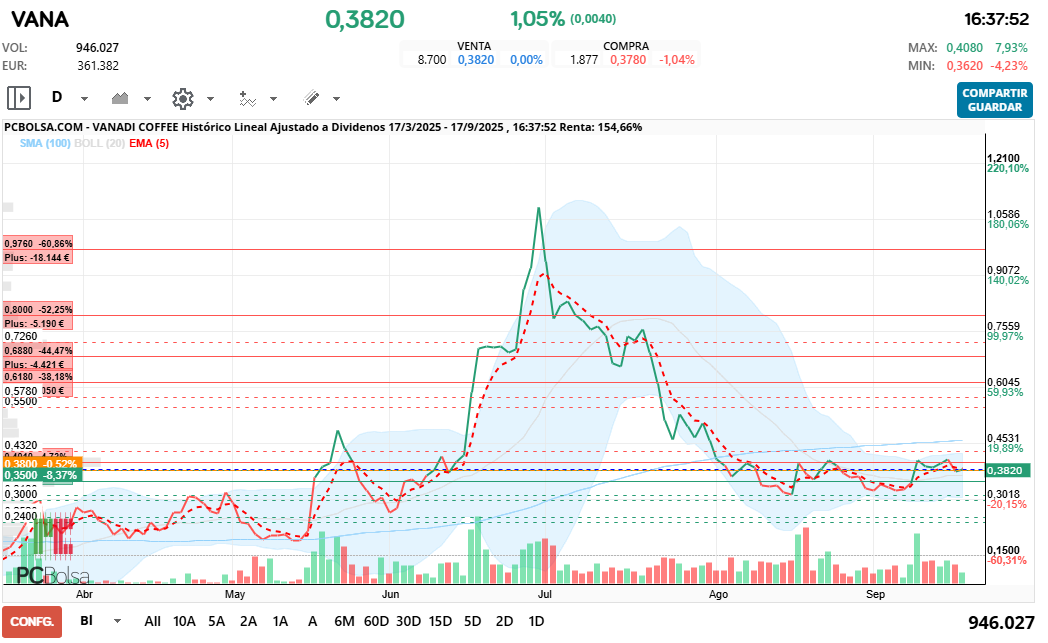Click the 0,5780 dashed level label
1048x643 pixels.
tap(21, 391)
